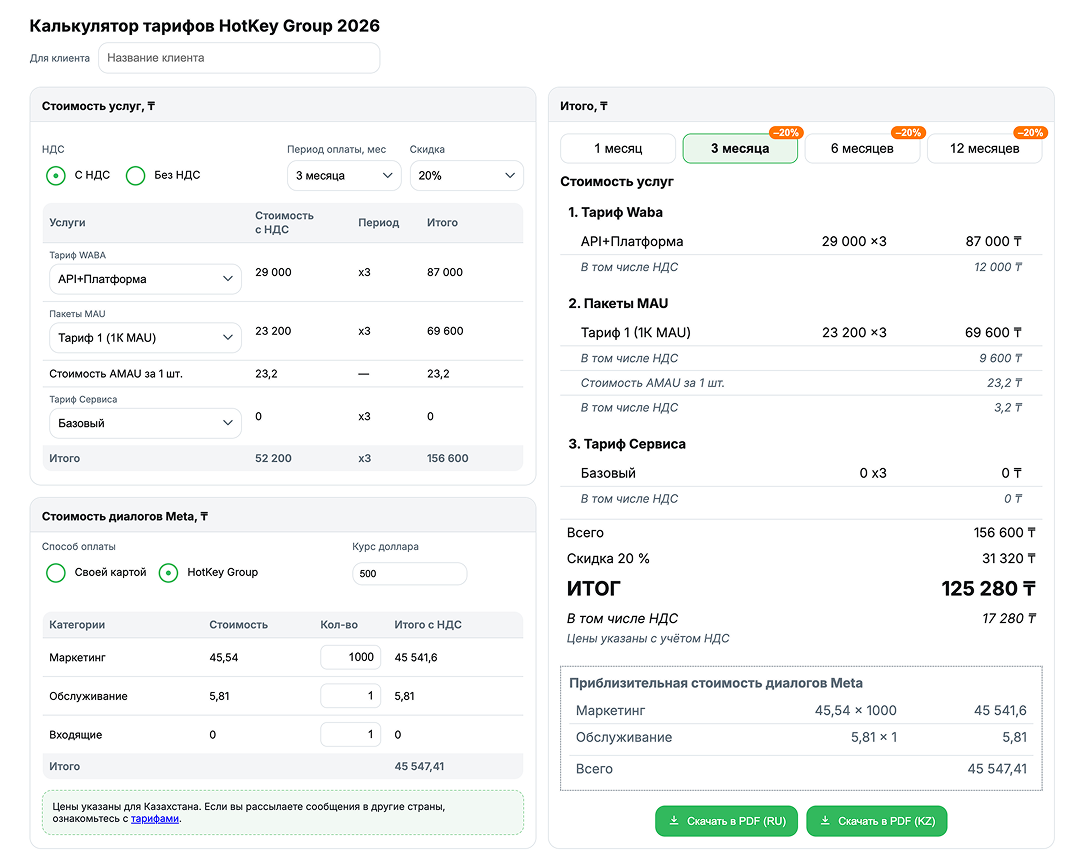Click download icon on PDF (RU) button

tap(674, 821)
